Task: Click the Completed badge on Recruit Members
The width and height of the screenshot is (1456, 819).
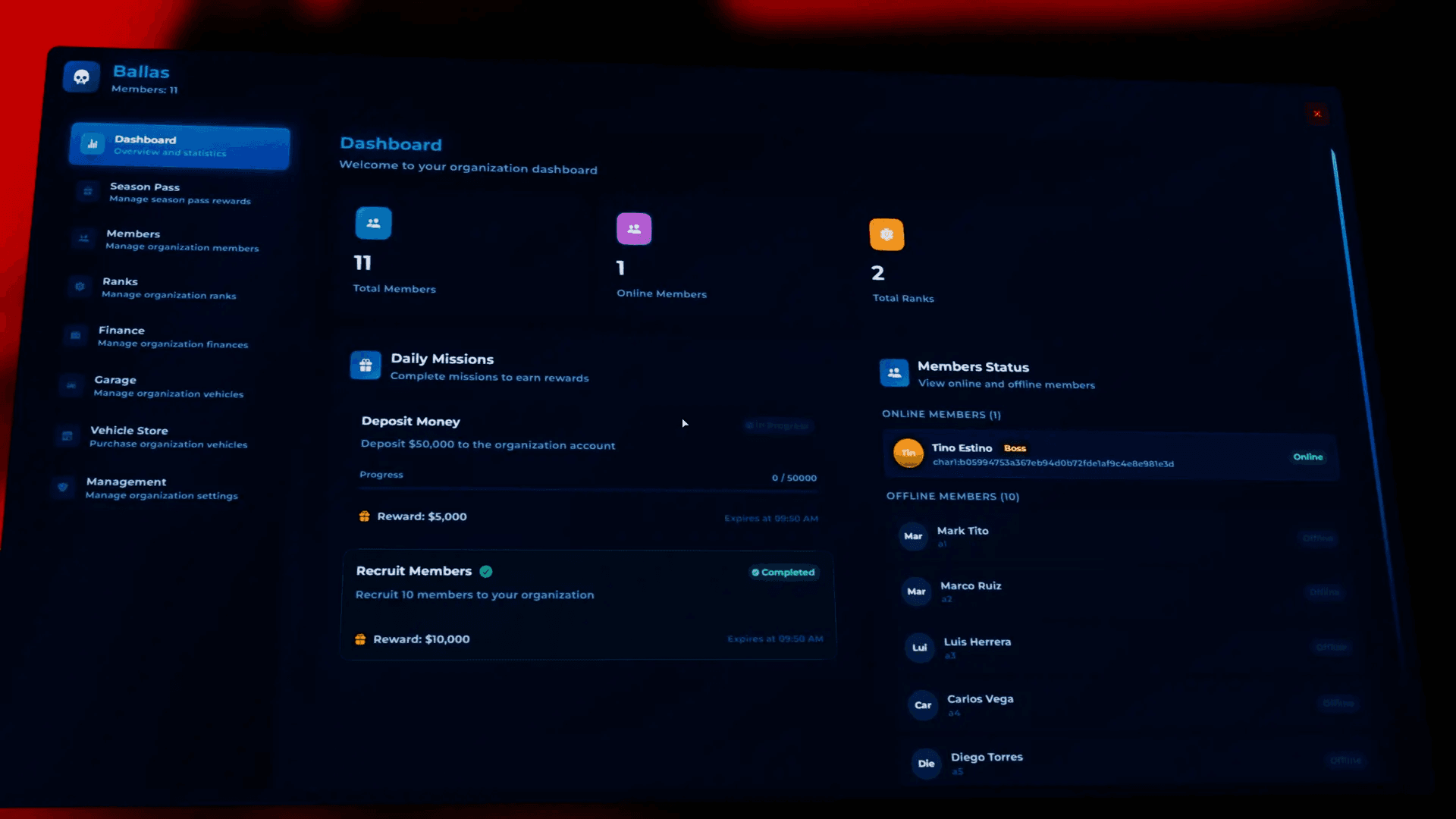Action: (783, 573)
